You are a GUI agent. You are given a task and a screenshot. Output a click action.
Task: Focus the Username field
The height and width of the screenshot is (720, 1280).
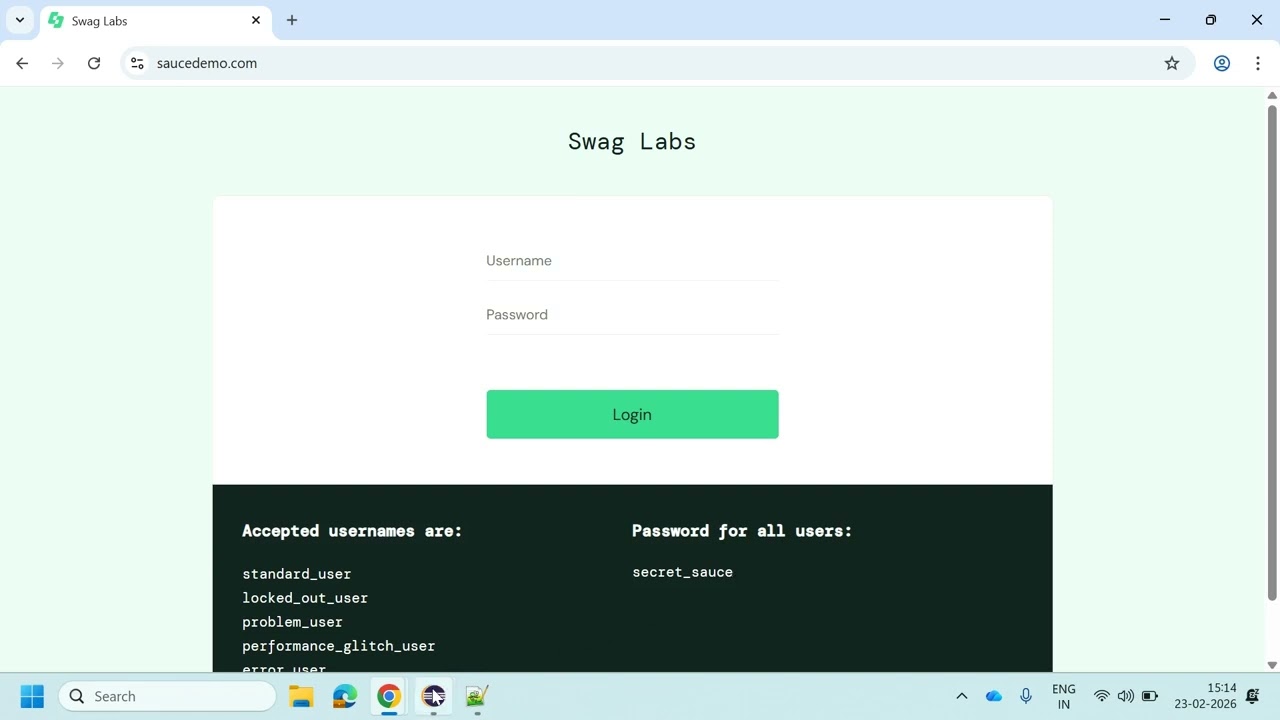(x=632, y=261)
